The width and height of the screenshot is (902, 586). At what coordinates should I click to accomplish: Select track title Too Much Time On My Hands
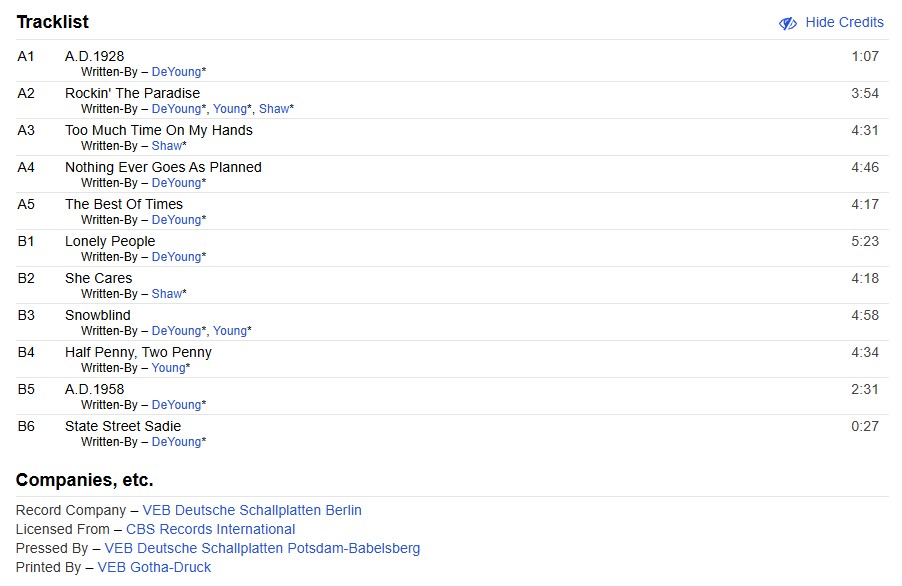[158, 130]
